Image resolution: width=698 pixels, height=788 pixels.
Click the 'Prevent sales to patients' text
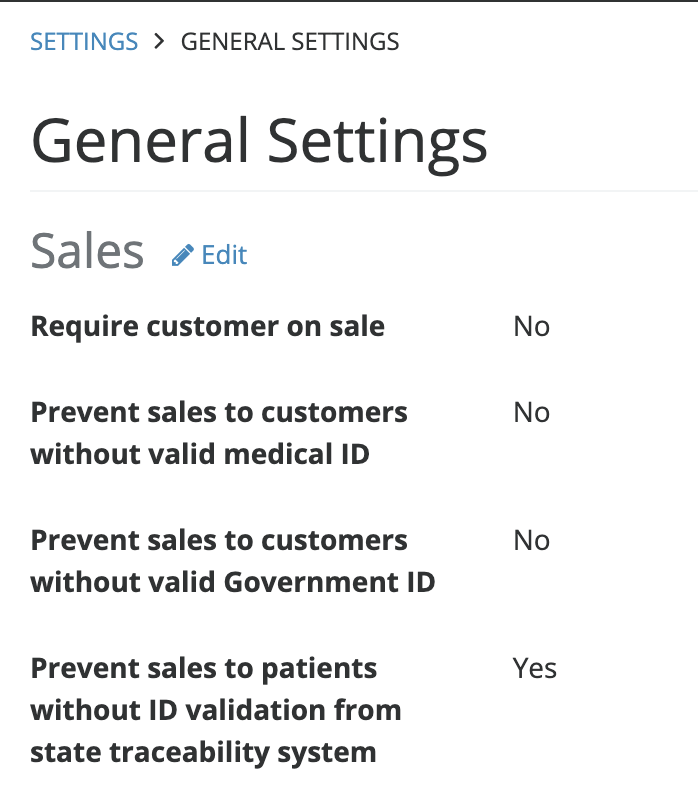204,667
